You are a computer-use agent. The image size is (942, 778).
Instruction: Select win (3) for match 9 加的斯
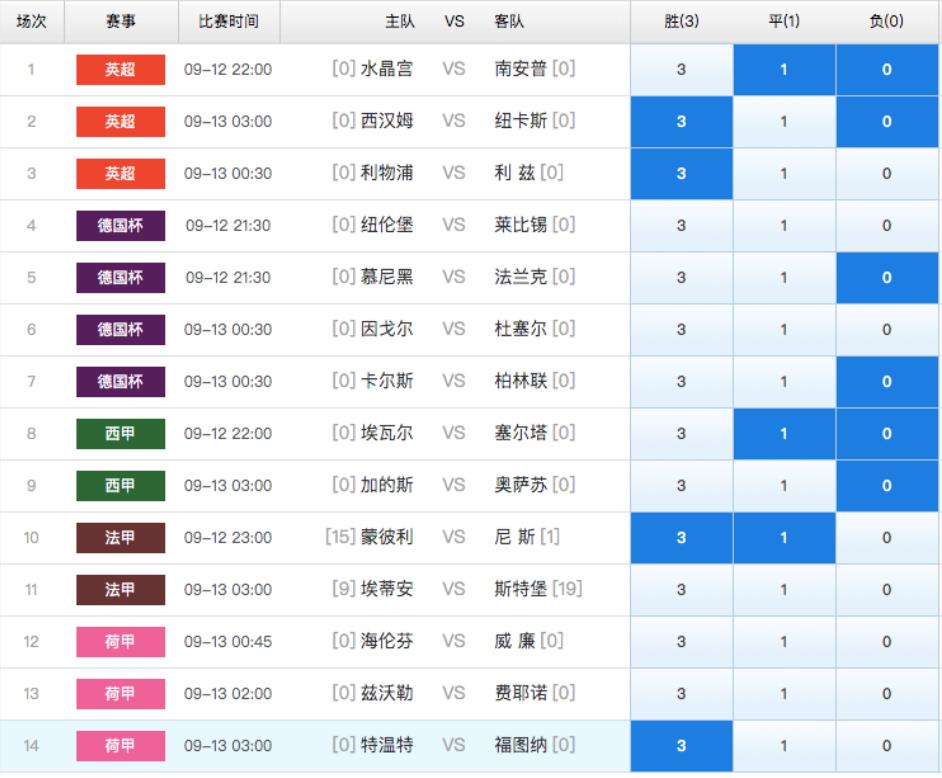(x=681, y=485)
